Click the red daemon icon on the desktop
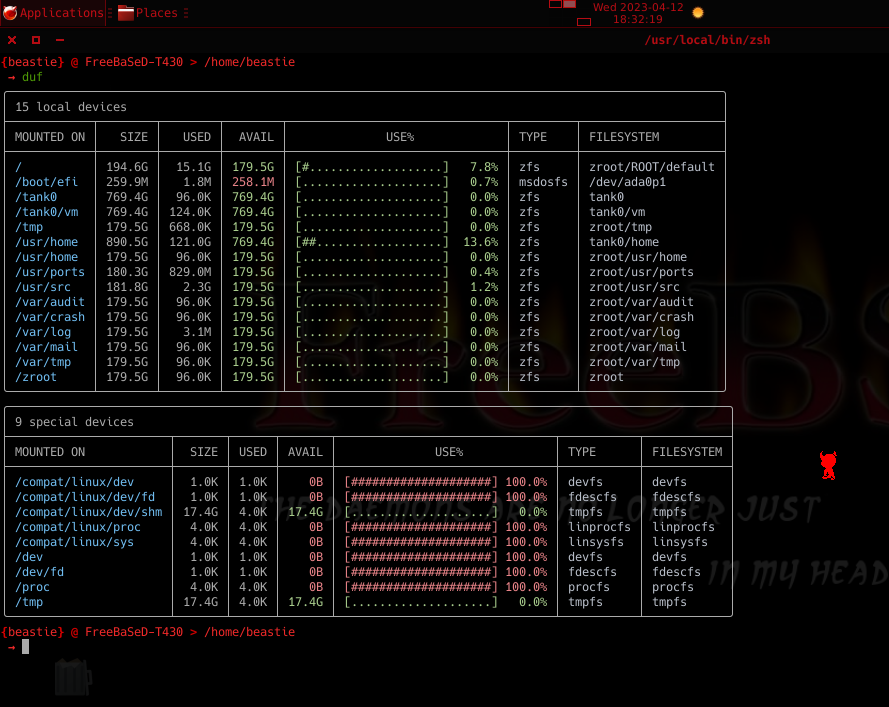Screen dimensions: 889x707 click(x=827, y=465)
